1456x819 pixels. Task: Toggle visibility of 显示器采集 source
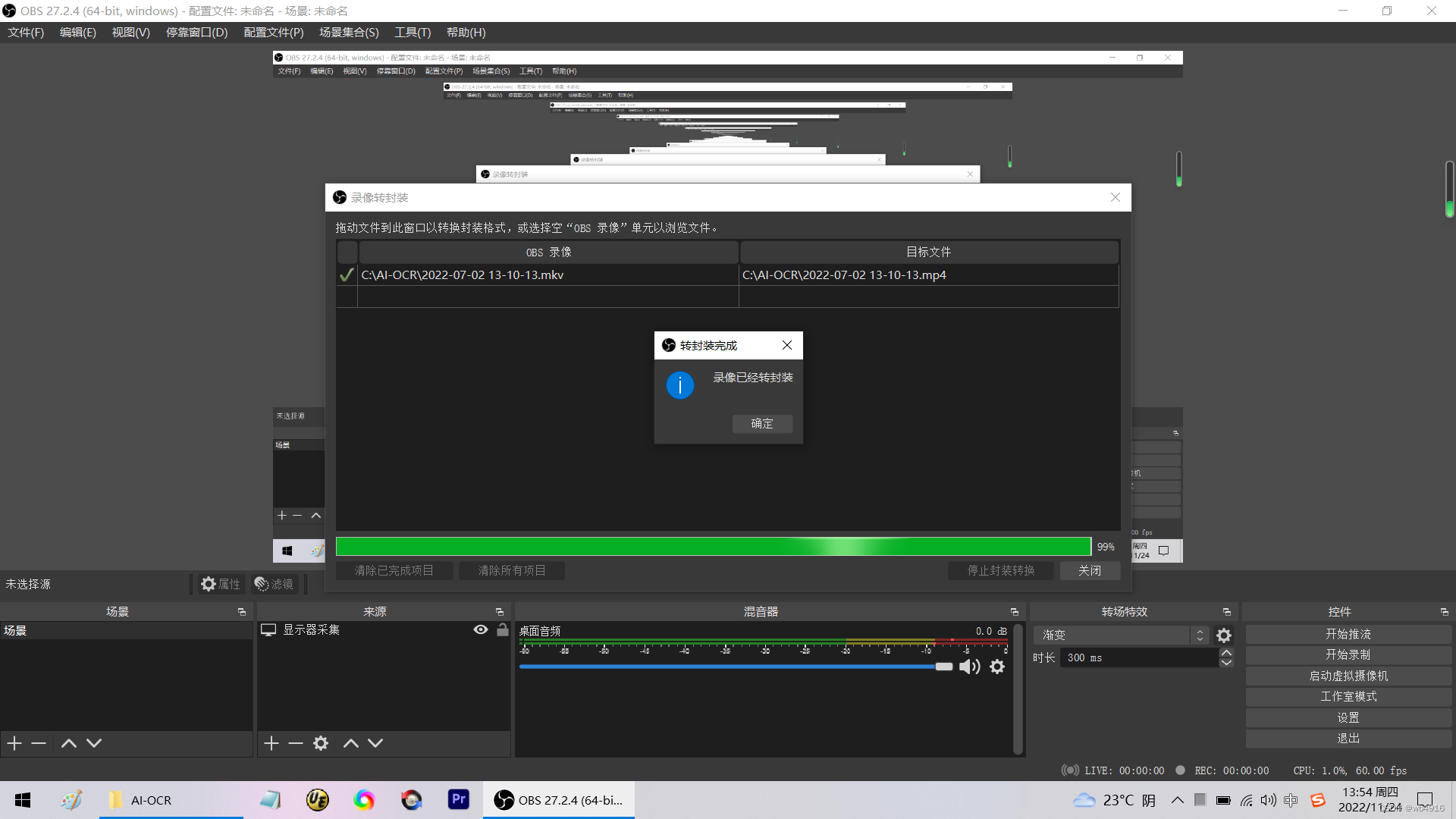[x=480, y=629]
